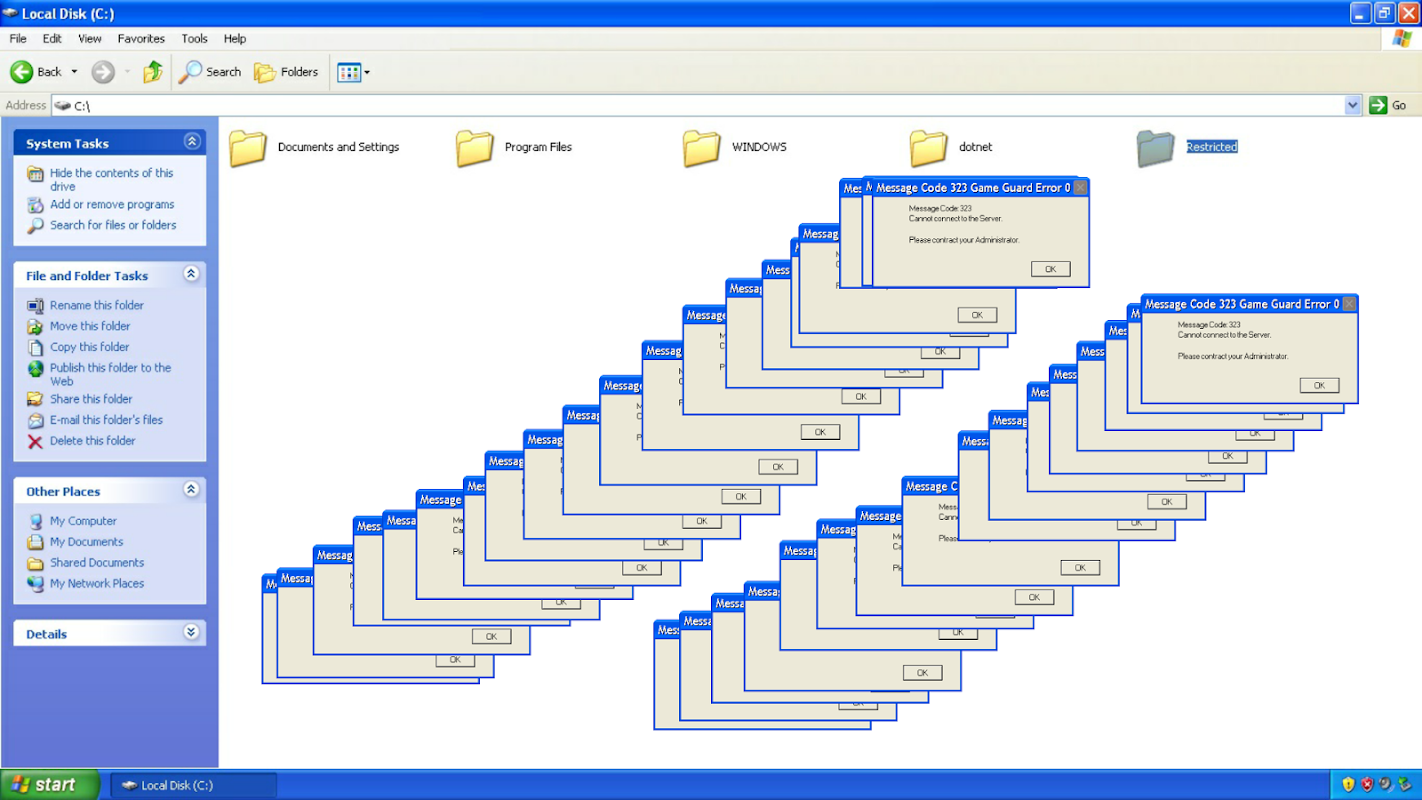Open the Tools menu
The width and height of the screenshot is (1422, 800).
[194, 39]
